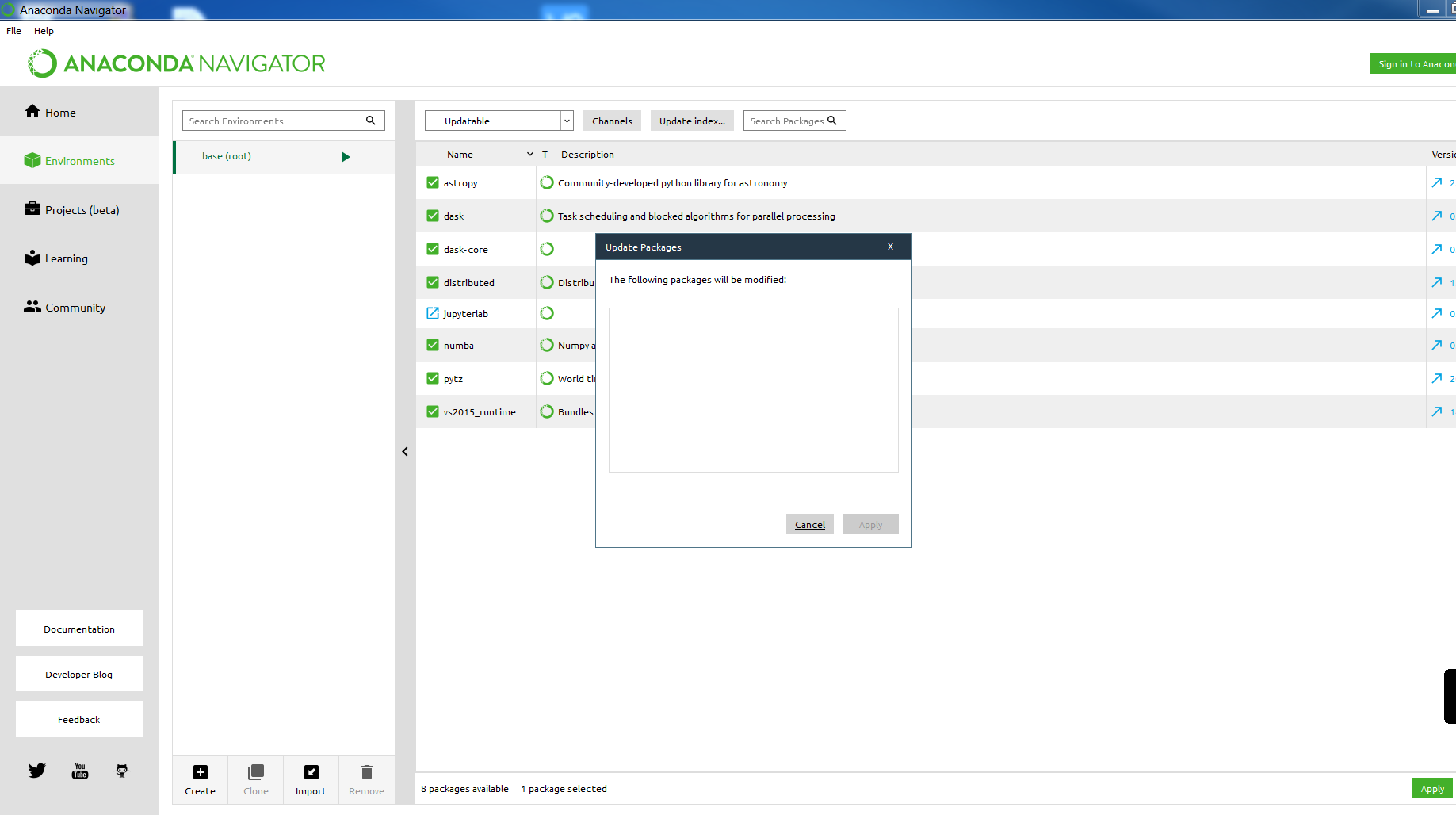Screen dimensions: 1456x815
Task: Create a new environment
Action: (200, 779)
